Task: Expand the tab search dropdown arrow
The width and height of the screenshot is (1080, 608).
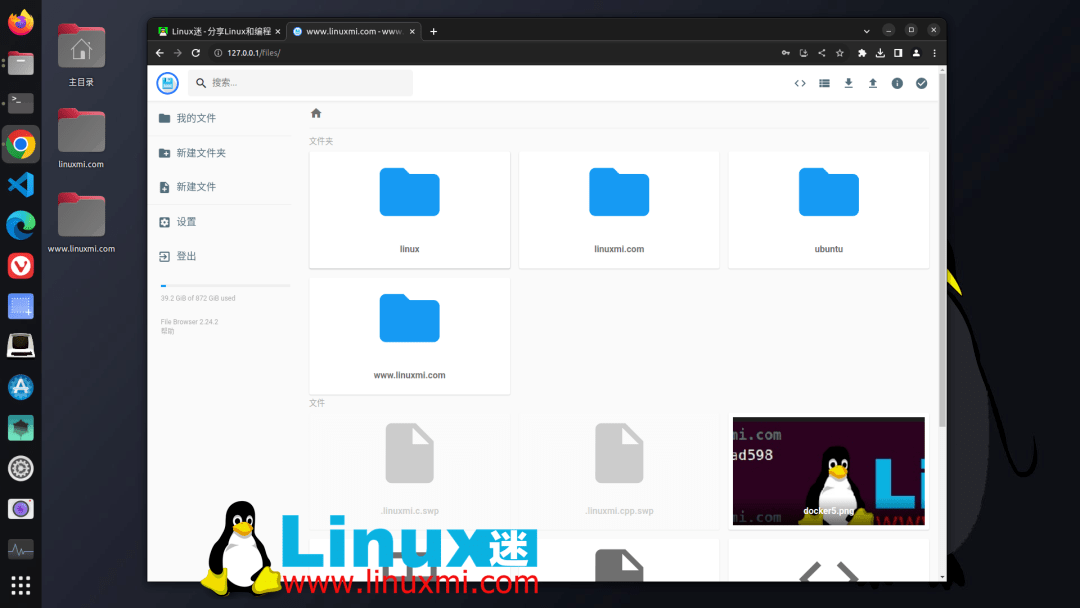Action: click(866, 31)
